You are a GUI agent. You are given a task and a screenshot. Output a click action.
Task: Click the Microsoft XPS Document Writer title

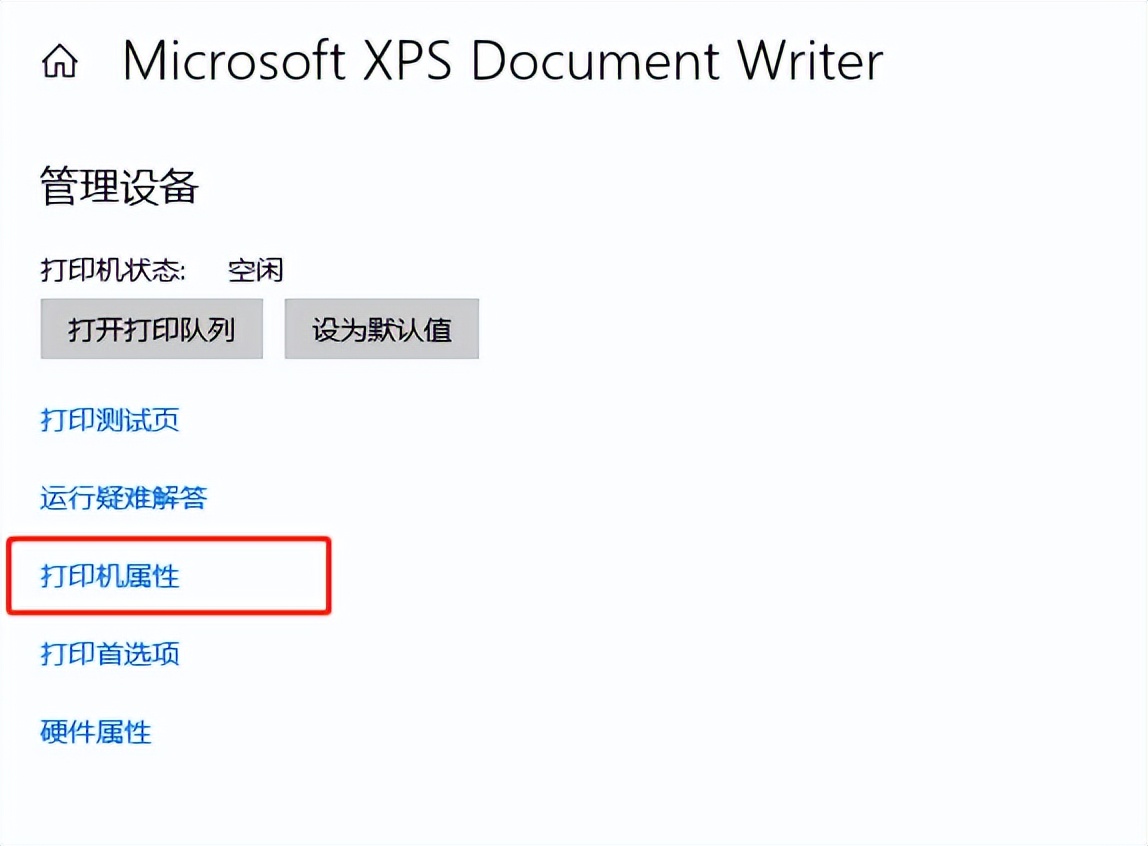pyautogui.click(x=502, y=62)
